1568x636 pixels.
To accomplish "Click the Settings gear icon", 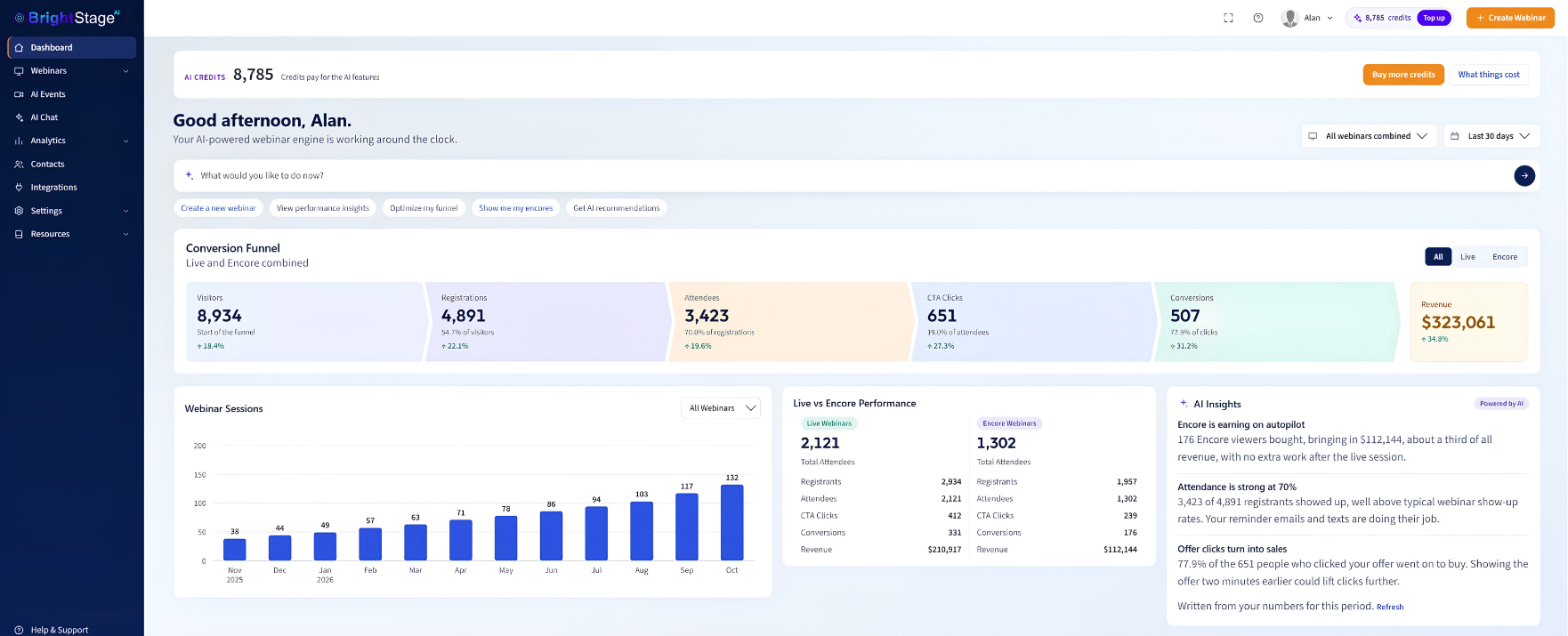I will (x=19, y=211).
